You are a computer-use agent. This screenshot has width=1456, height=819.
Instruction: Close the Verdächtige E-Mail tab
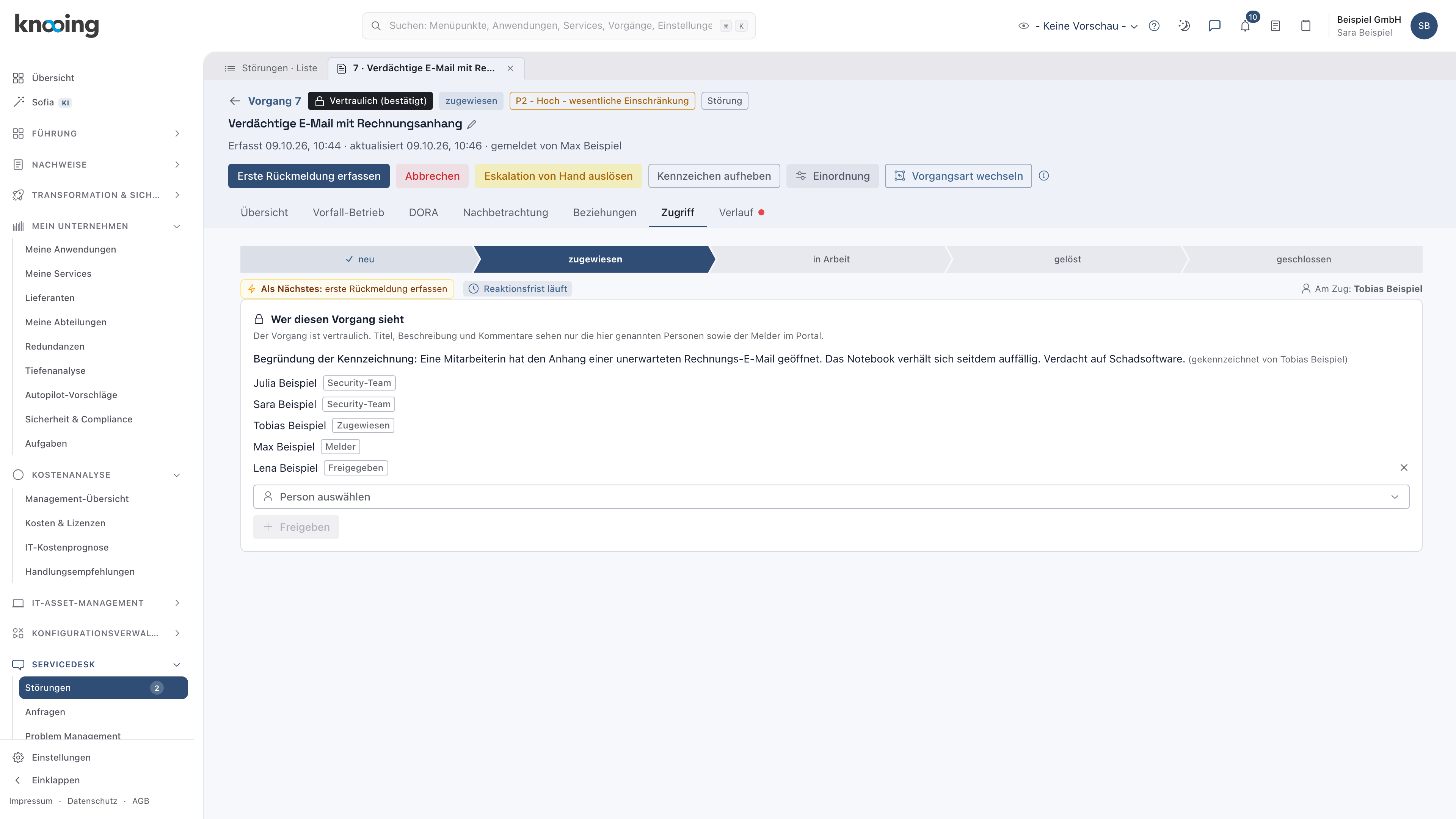click(510, 68)
